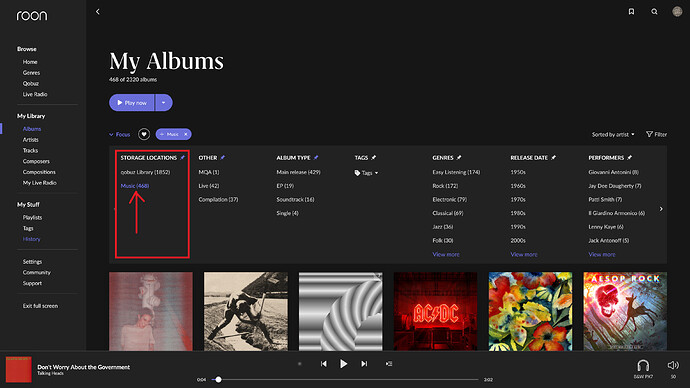
Task: Focus on 1970s release date
Action: pyautogui.click(x=518, y=199)
